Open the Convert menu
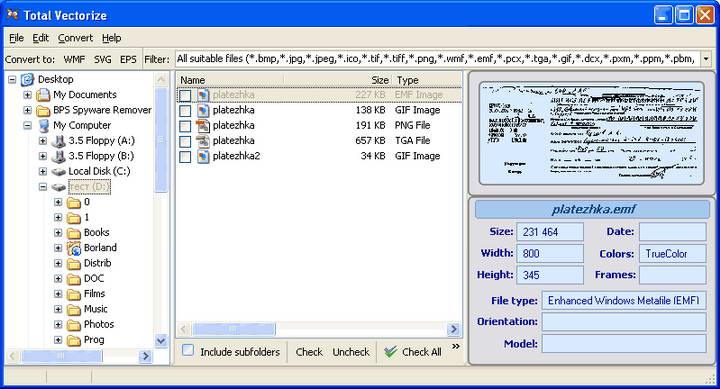 click(75, 38)
